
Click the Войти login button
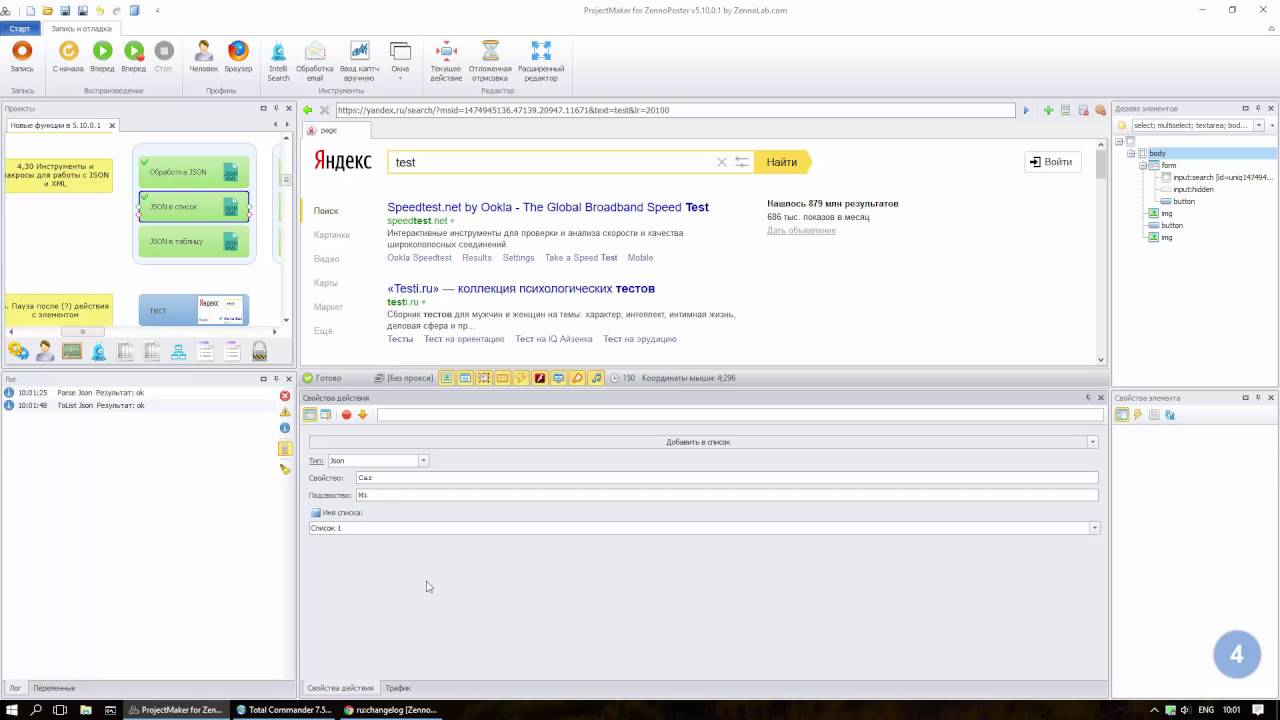(x=1052, y=162)
